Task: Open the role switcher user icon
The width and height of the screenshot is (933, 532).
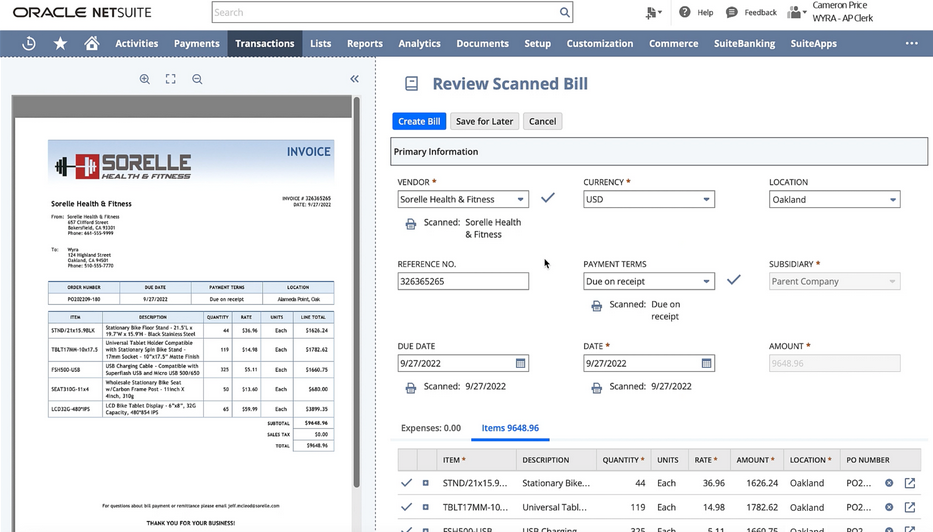Action: click(x=794, y=12)
